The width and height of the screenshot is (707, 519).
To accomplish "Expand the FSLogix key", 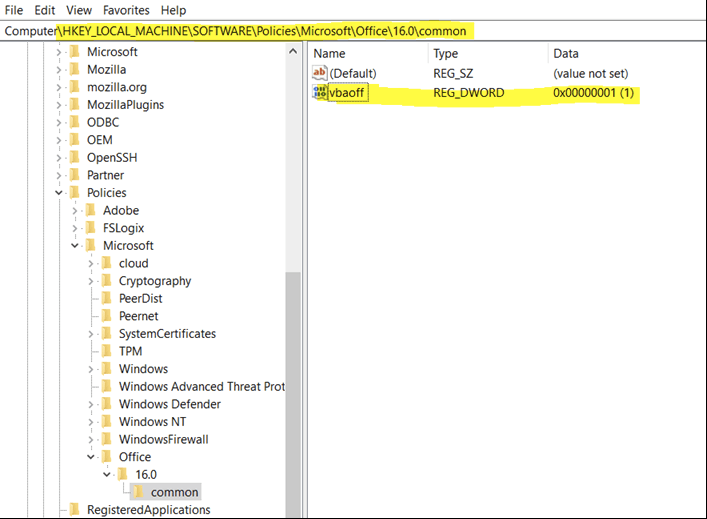I will (x=75, y=228).
